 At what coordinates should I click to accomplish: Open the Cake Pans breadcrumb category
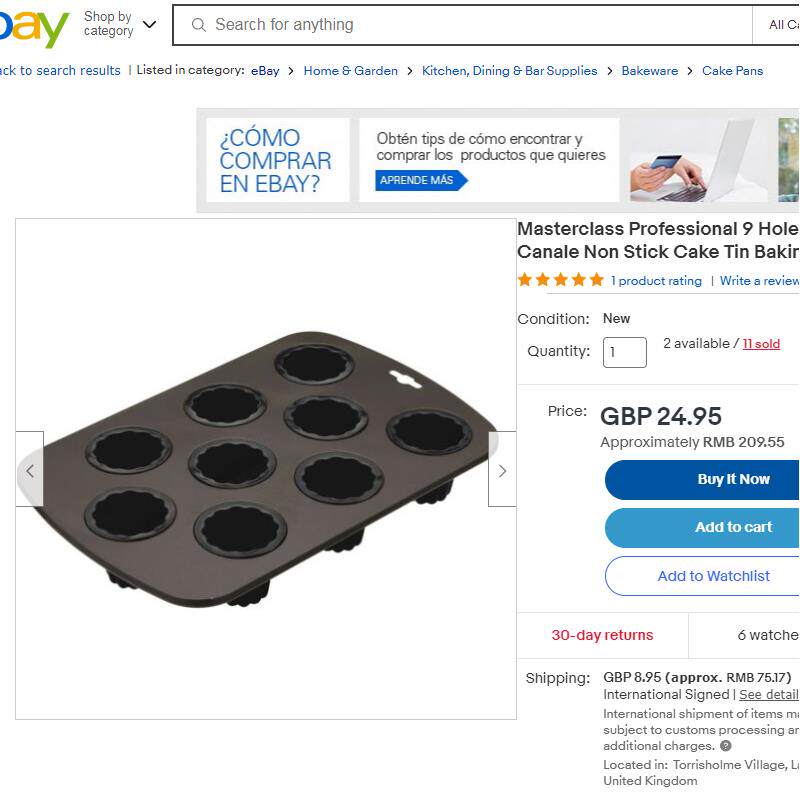point(732,71)
